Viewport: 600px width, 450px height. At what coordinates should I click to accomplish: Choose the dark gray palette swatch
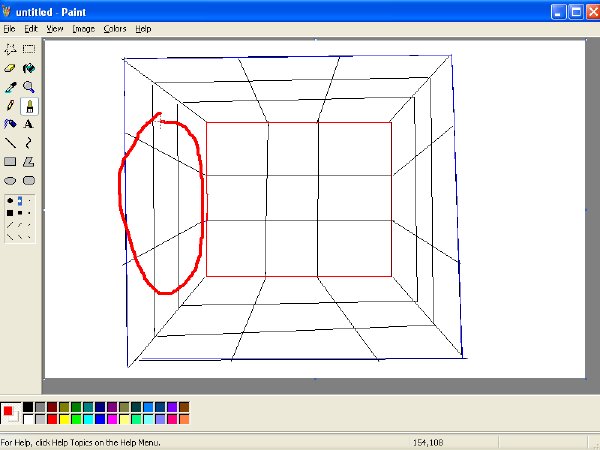tap(40, 407)
